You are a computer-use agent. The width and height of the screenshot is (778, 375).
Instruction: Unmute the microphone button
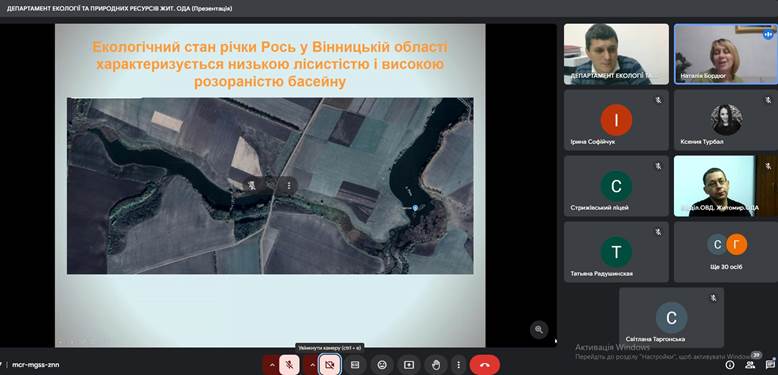coord(289,365)
